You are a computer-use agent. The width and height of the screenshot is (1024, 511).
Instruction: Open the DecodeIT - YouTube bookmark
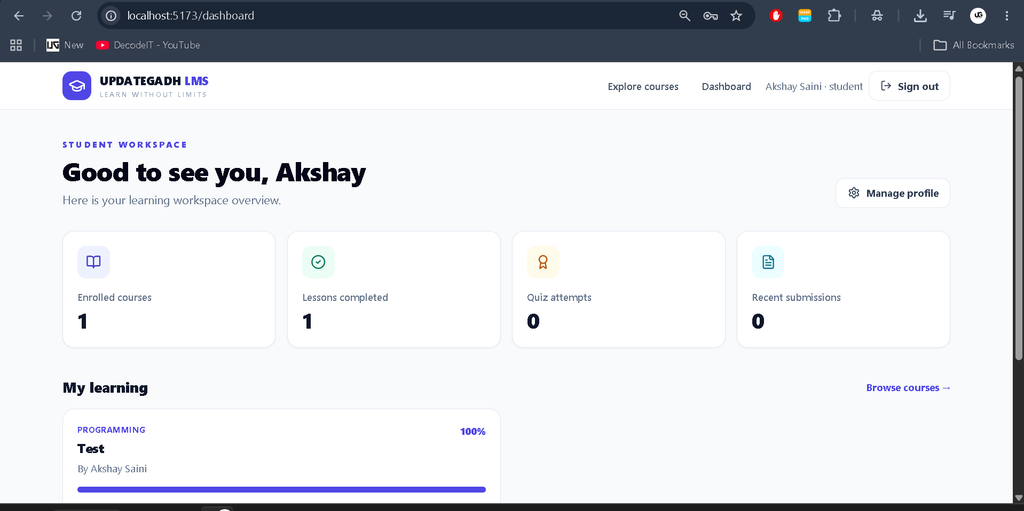click(148, 45)
